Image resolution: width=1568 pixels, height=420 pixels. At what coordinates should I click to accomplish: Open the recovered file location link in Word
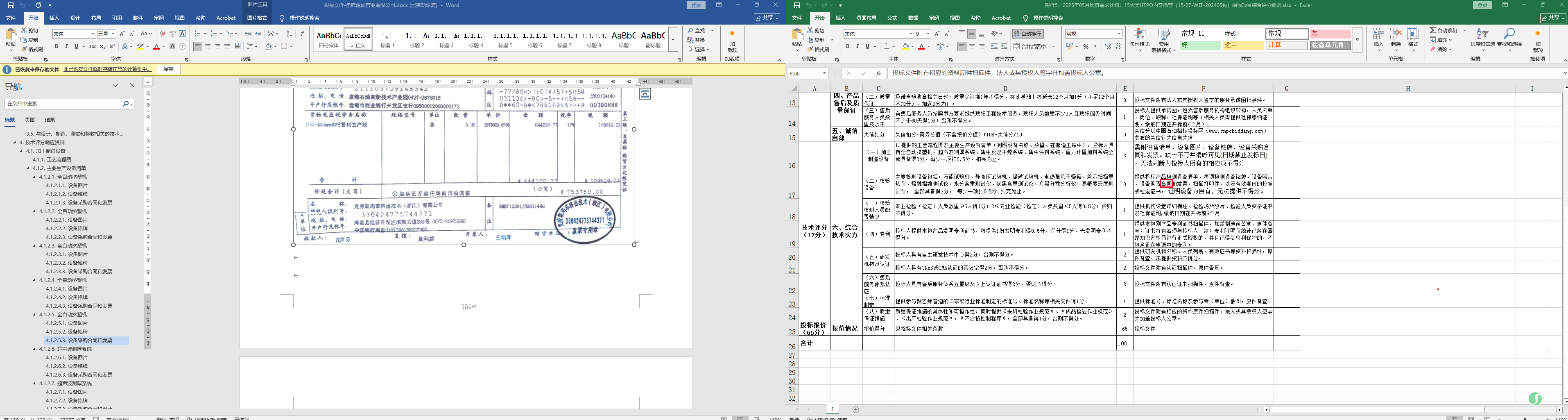(108, 69)
